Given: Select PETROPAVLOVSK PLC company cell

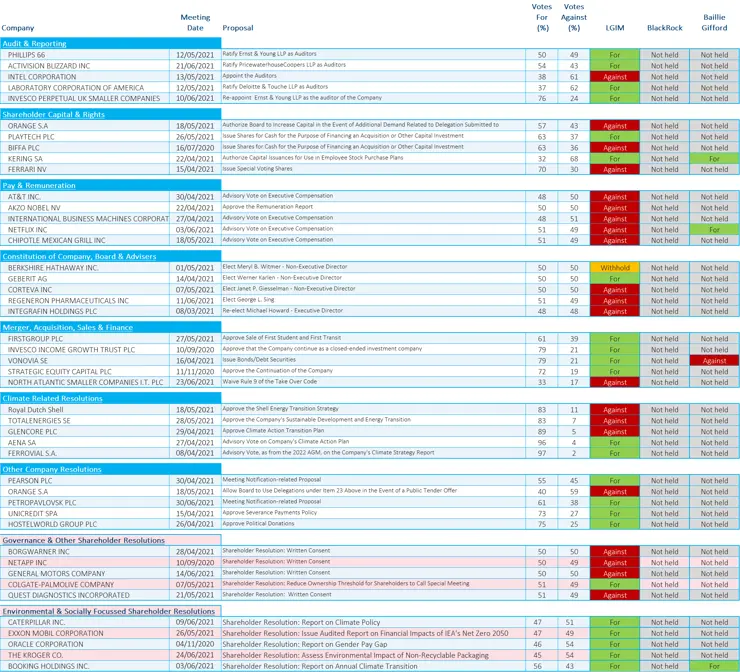Looking at the screenshot, I should point(85,502).
